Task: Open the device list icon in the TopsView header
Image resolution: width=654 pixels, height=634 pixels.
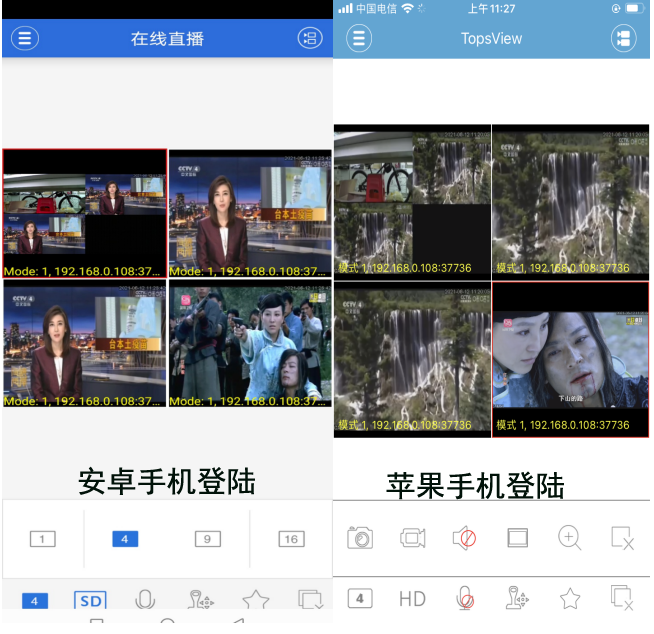Action: [623, 39]
